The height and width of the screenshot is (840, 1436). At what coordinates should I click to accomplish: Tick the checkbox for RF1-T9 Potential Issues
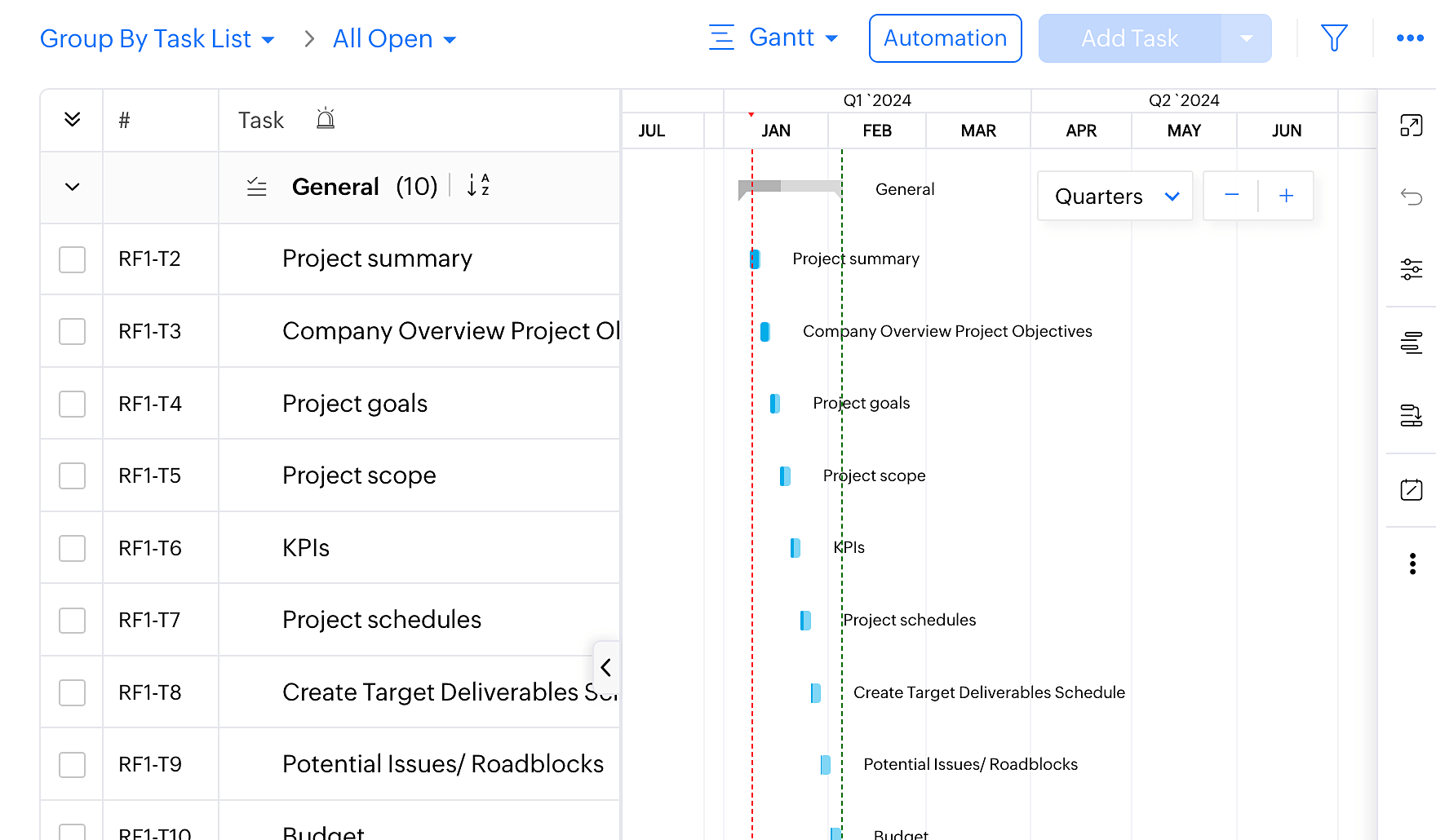coord(73,765)
